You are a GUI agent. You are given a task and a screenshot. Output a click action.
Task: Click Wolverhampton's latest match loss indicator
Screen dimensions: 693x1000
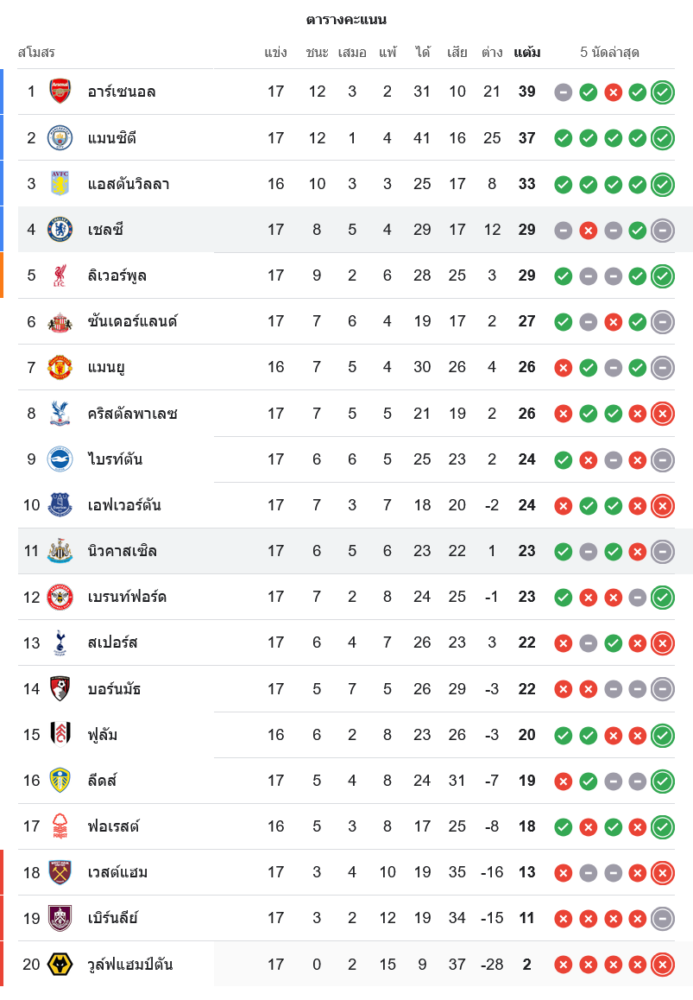point(662,965)
